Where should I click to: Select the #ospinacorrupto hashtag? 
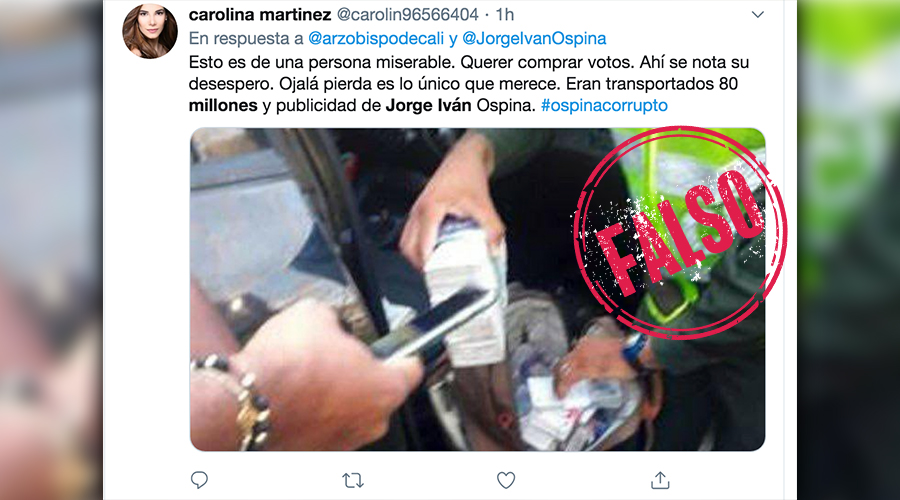(604, 106)
